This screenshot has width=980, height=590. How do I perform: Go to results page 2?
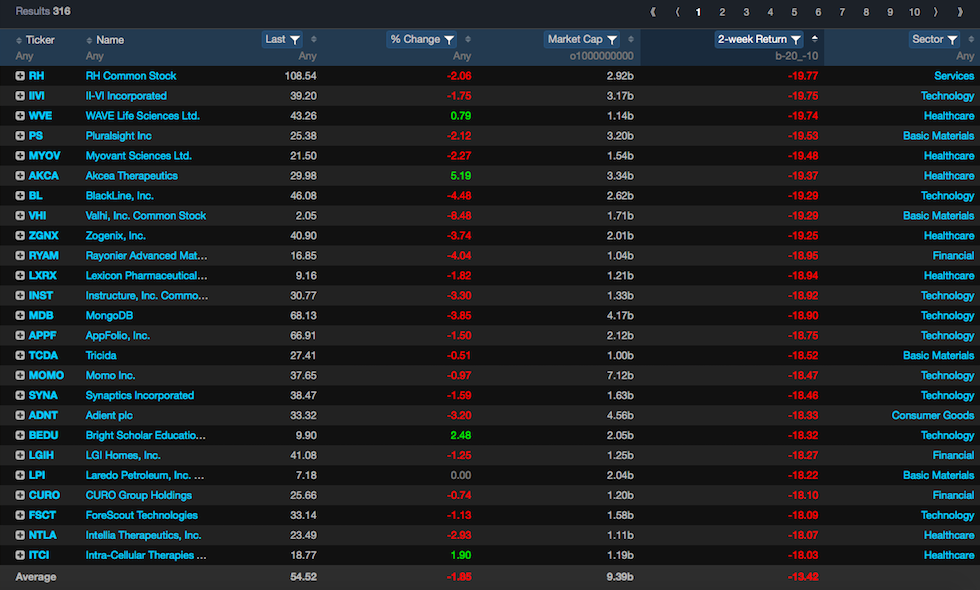[722, 12]
